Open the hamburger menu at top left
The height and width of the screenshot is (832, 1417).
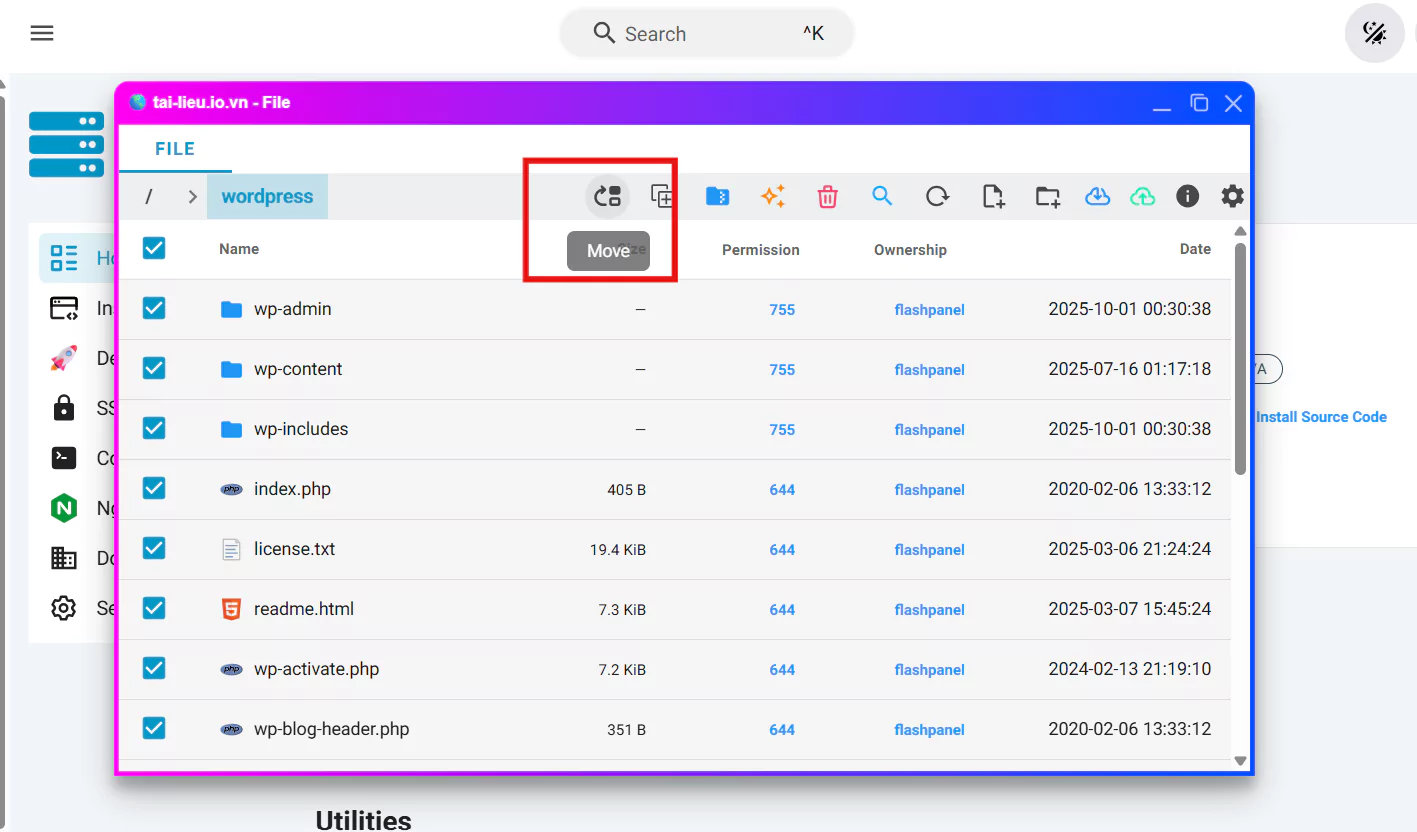click(x=42, y=33)
